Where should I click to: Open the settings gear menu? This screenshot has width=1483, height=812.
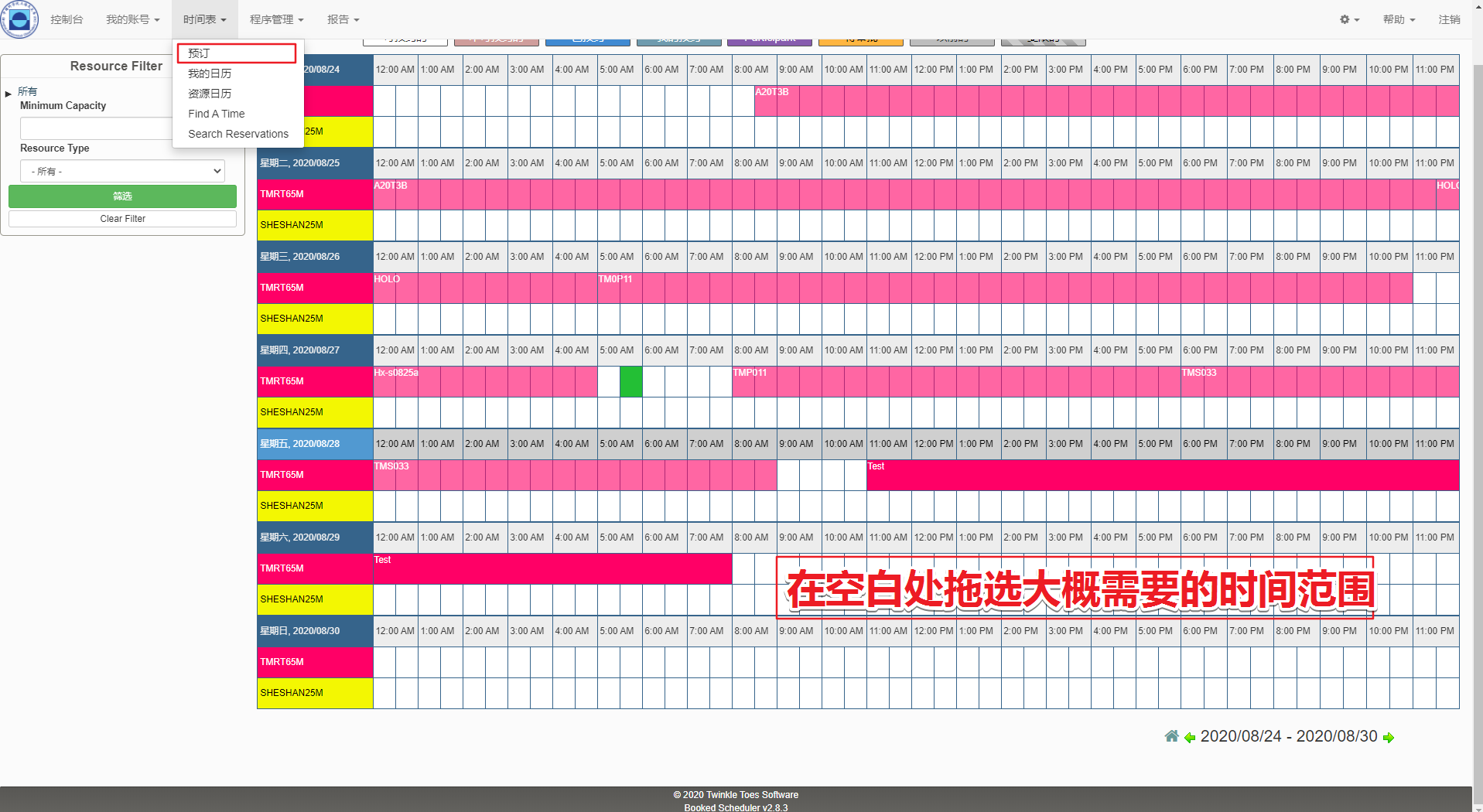pyautogui.click(x=1348, y=19)
